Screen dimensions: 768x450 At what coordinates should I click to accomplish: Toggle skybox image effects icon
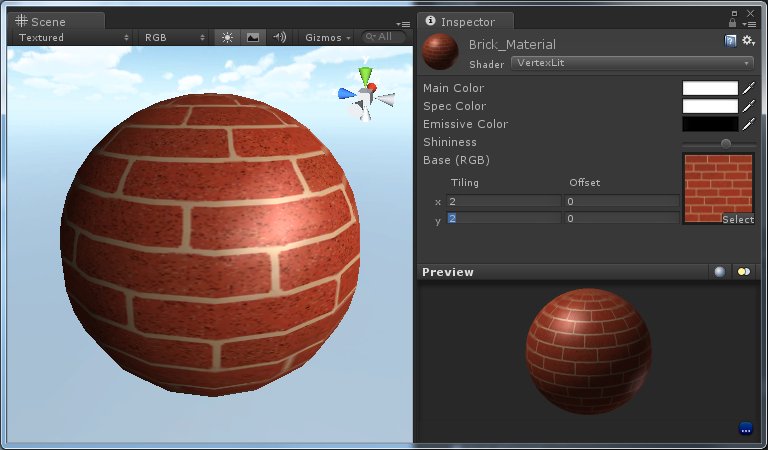tap(253, 37)
